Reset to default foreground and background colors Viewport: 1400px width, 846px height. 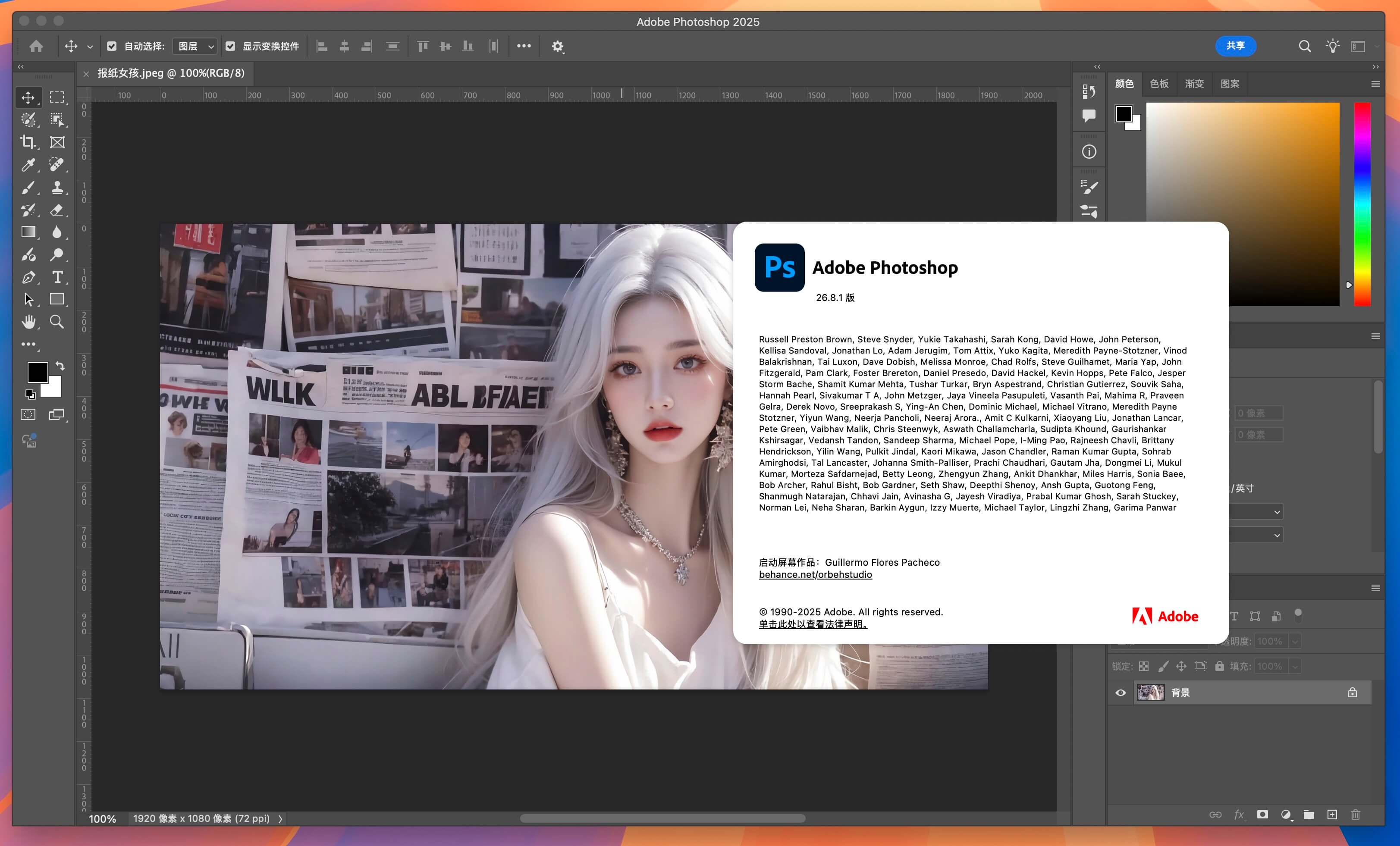point(30,394)
